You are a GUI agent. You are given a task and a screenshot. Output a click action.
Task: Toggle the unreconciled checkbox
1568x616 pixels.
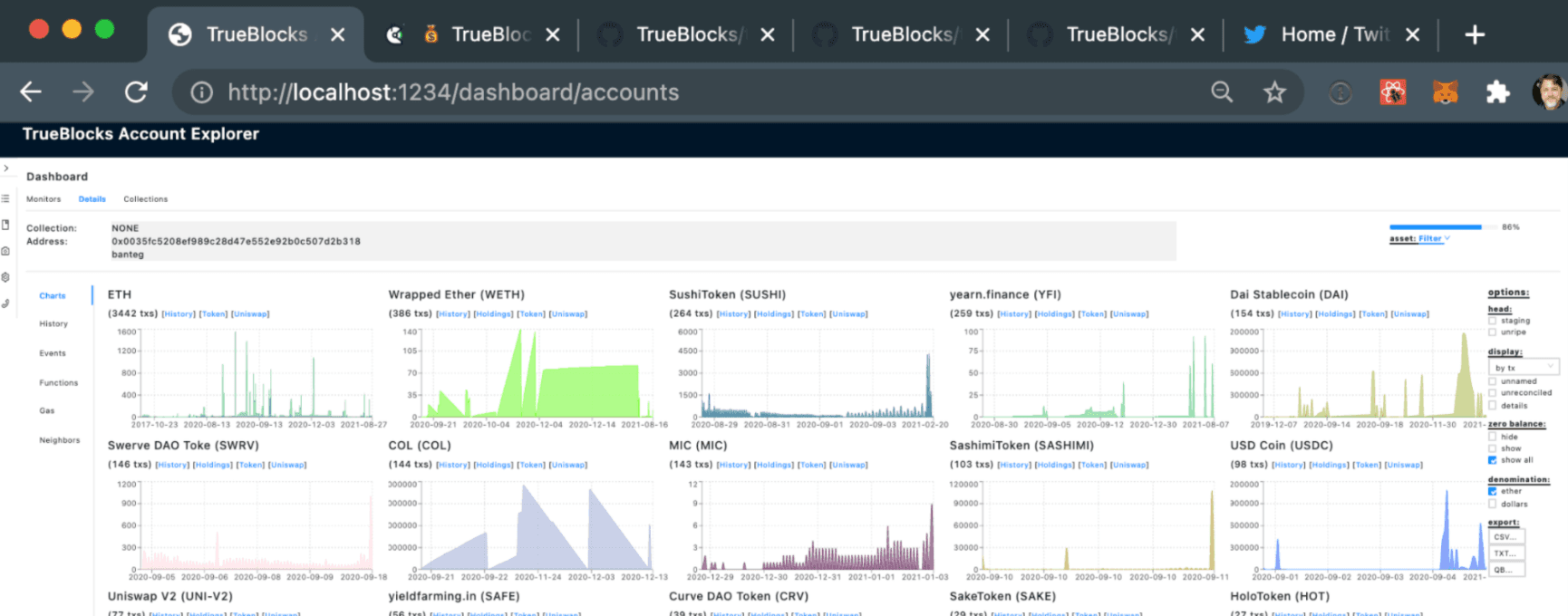coord(1493,393)
